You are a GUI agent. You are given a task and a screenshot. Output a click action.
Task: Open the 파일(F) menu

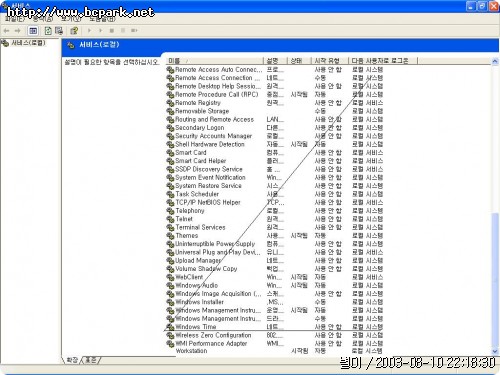15,19
